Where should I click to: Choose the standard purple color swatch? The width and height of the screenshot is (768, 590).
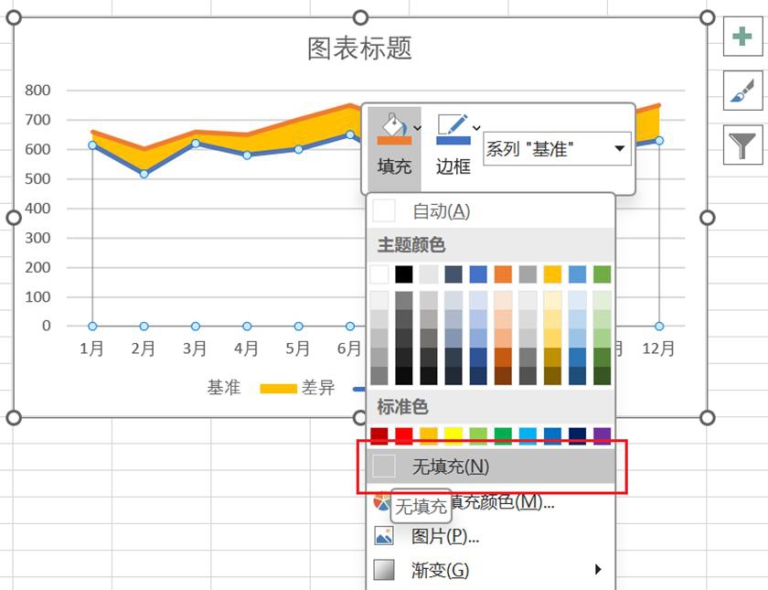click(x=602, y=436)
